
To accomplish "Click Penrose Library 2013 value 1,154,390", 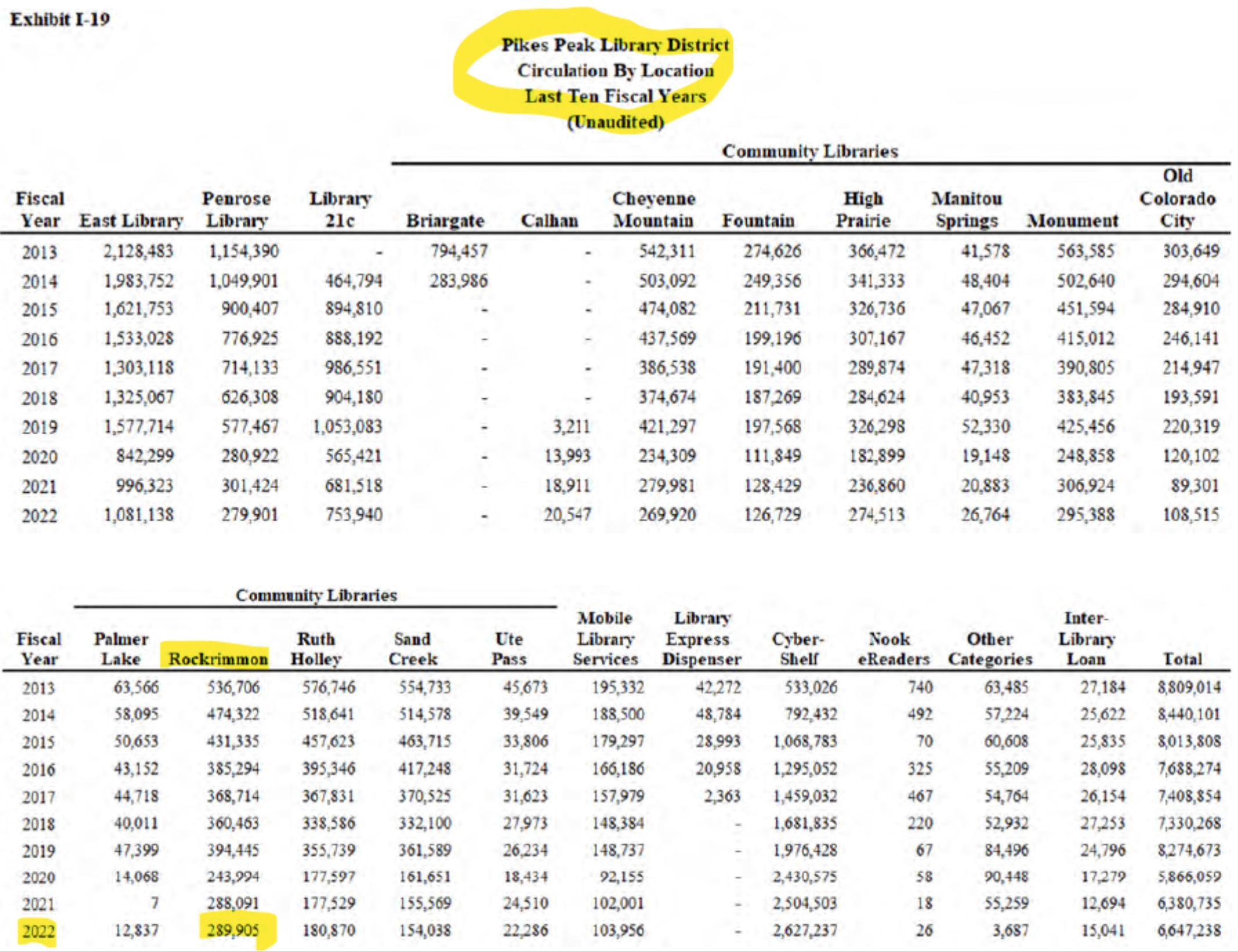I will [243, 251].
